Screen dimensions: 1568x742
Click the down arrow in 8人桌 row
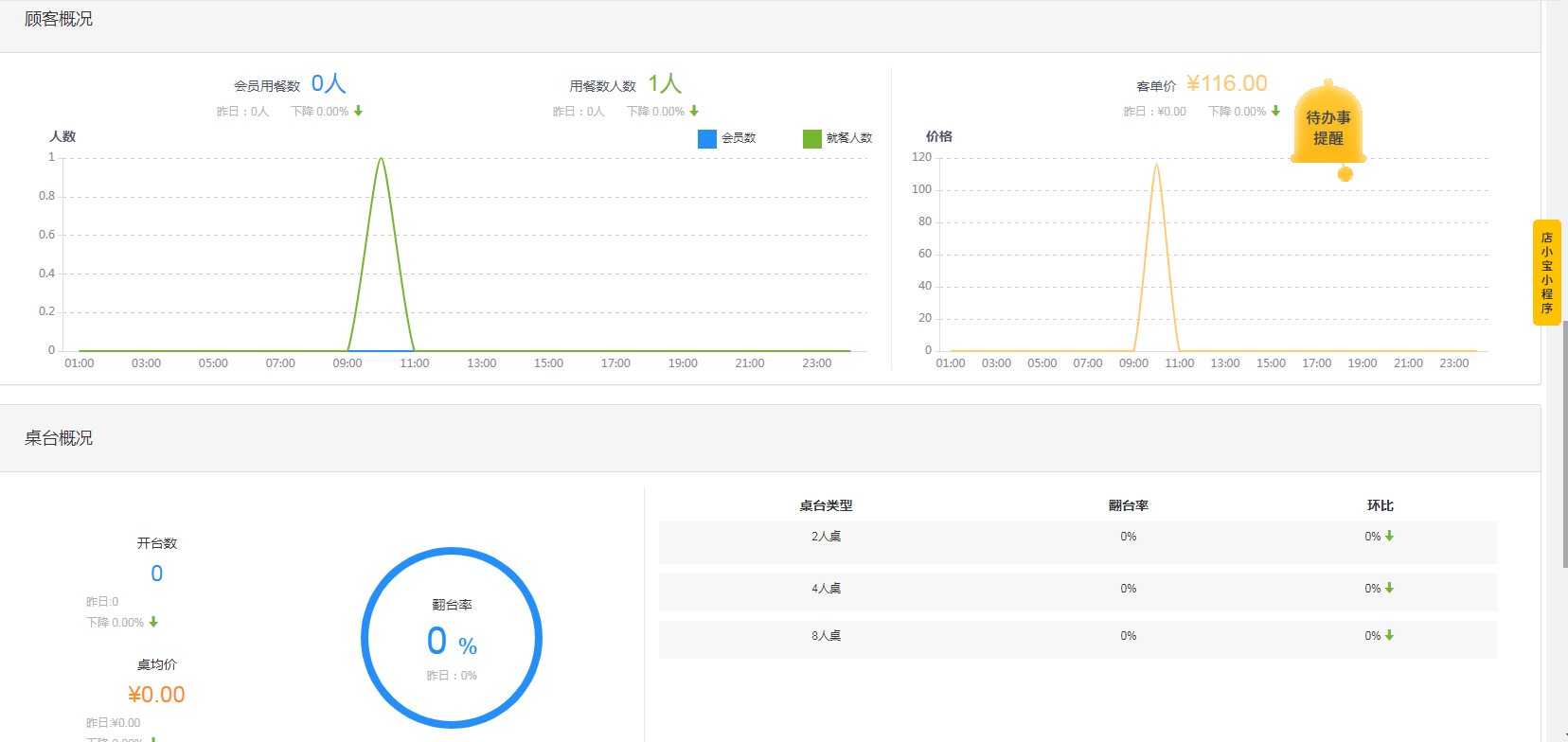point(1389,636)
